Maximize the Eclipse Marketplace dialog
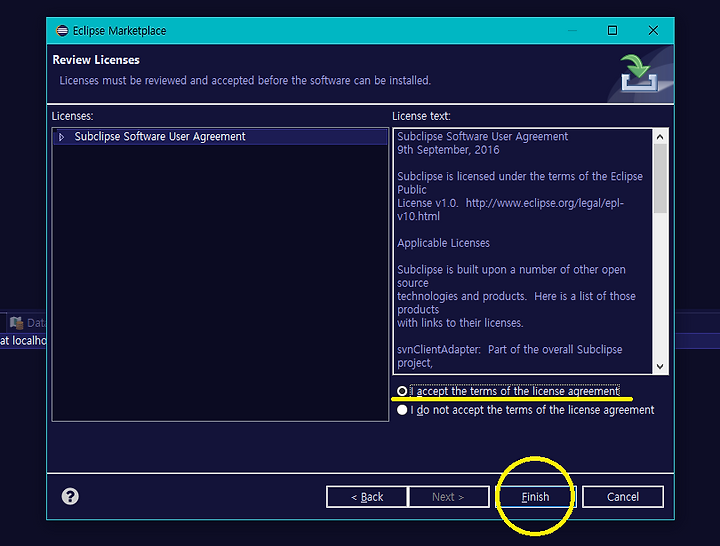Screen dimensions: 720x546 click(x=612, y=31)
